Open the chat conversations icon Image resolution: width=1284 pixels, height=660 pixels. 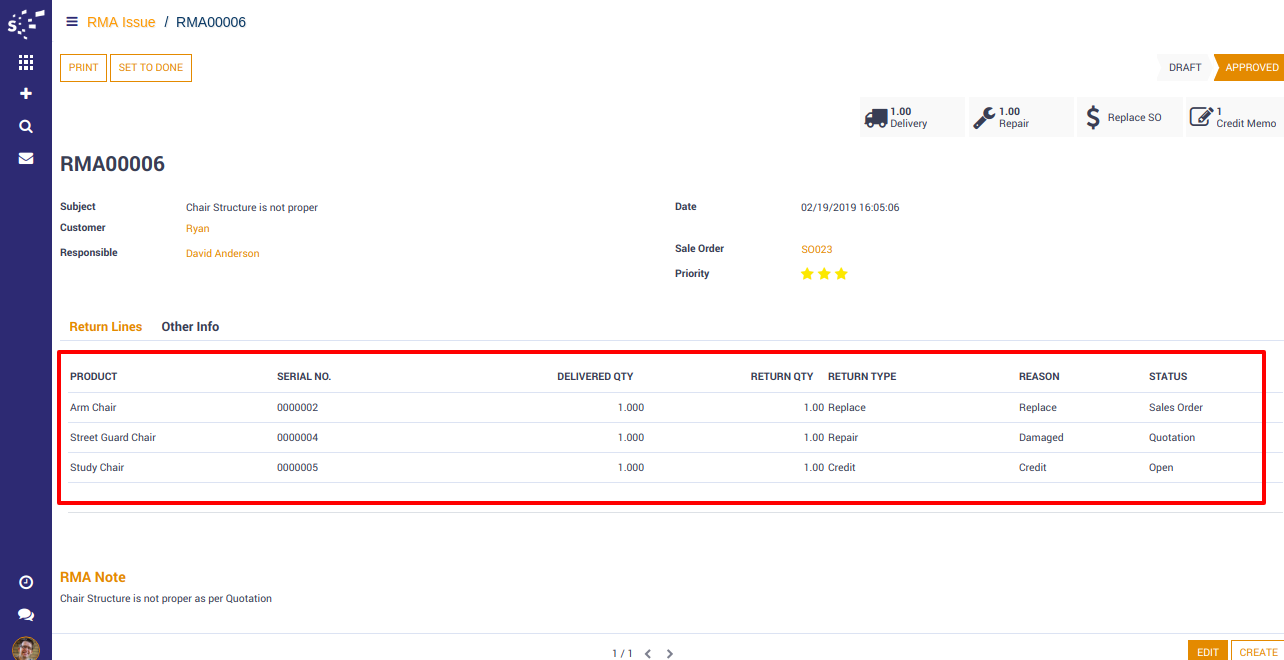click(26, 615)
